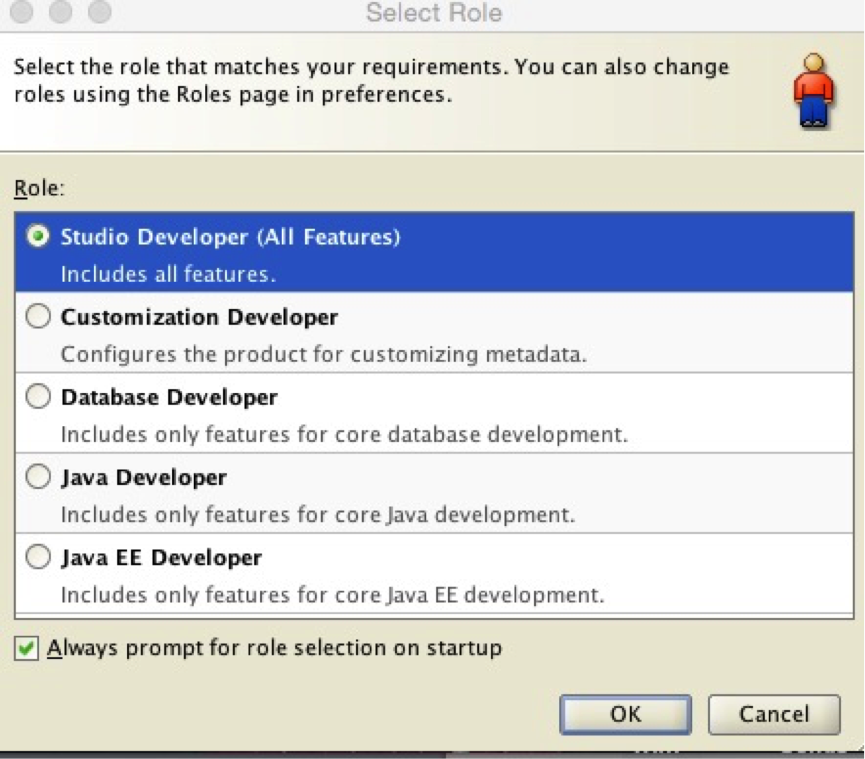Click the zoom window button in title bar
The height and width of the screenshot is (759, 865).
click(x=100, y=12)
